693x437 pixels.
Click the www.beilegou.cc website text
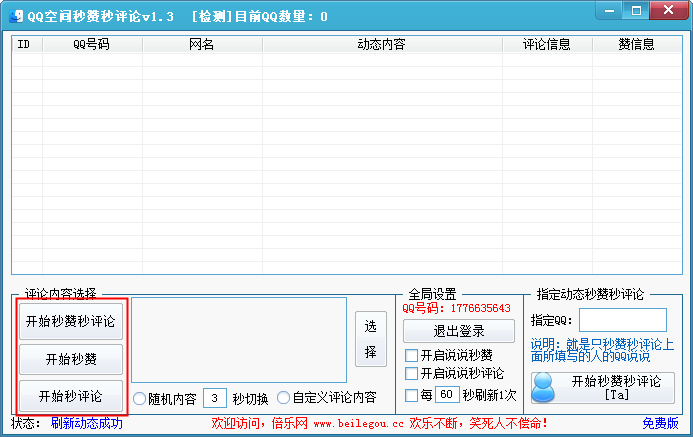pos(358,424)
